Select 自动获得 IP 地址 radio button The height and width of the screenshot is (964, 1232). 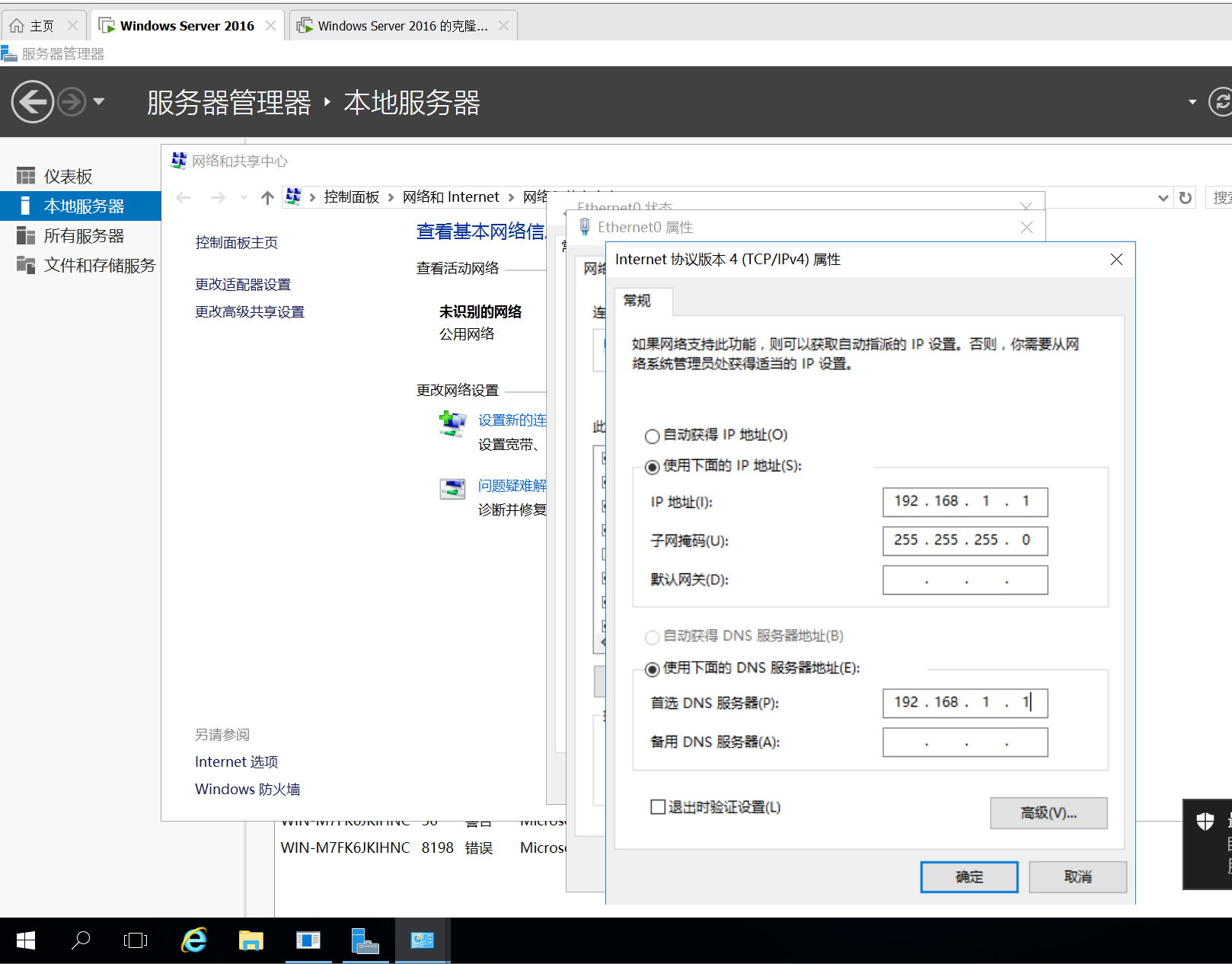[x=652, y=436]
